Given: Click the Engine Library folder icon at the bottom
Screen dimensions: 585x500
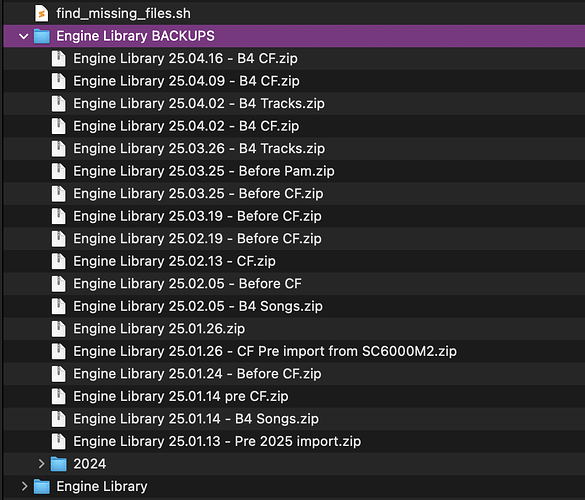Looking at the screenshot, I should tap(41, 487).
